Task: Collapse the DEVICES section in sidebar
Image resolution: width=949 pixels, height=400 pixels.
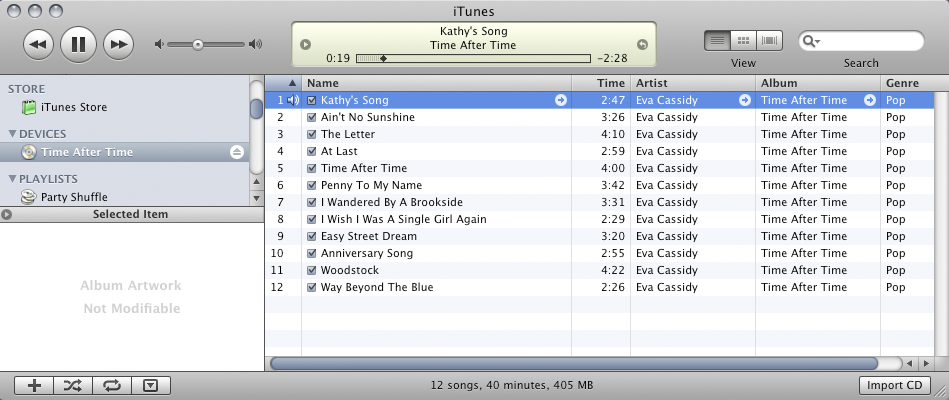Action: coord(12,134)
